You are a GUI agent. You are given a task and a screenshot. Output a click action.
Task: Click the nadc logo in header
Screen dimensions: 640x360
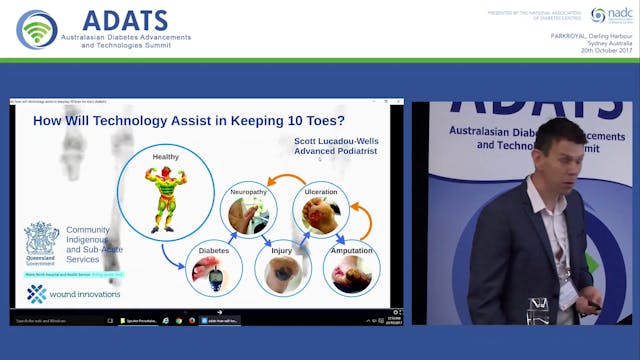[612, 16]
